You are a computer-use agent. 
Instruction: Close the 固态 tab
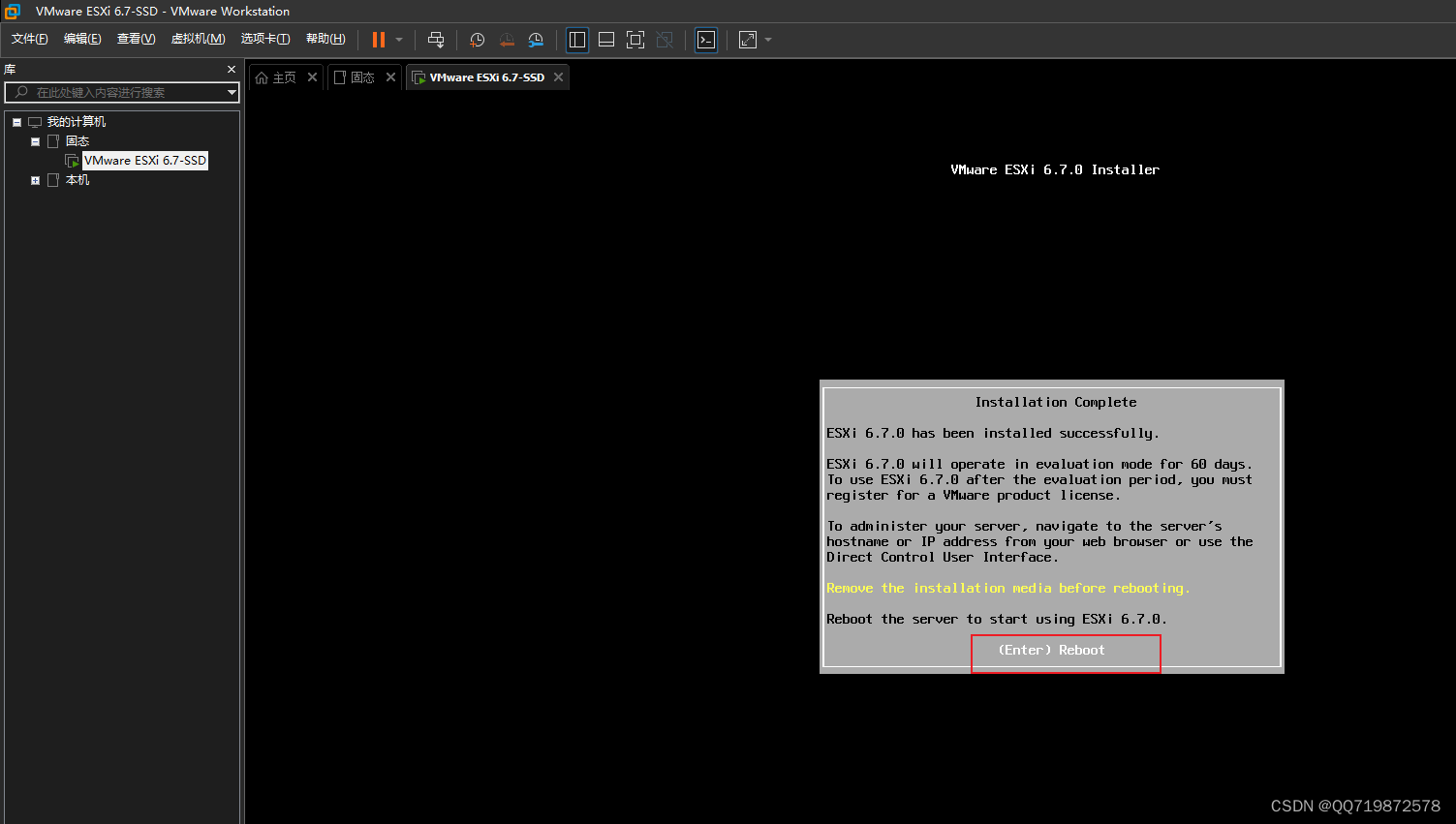pyautogui.click(x=390, y=77)
